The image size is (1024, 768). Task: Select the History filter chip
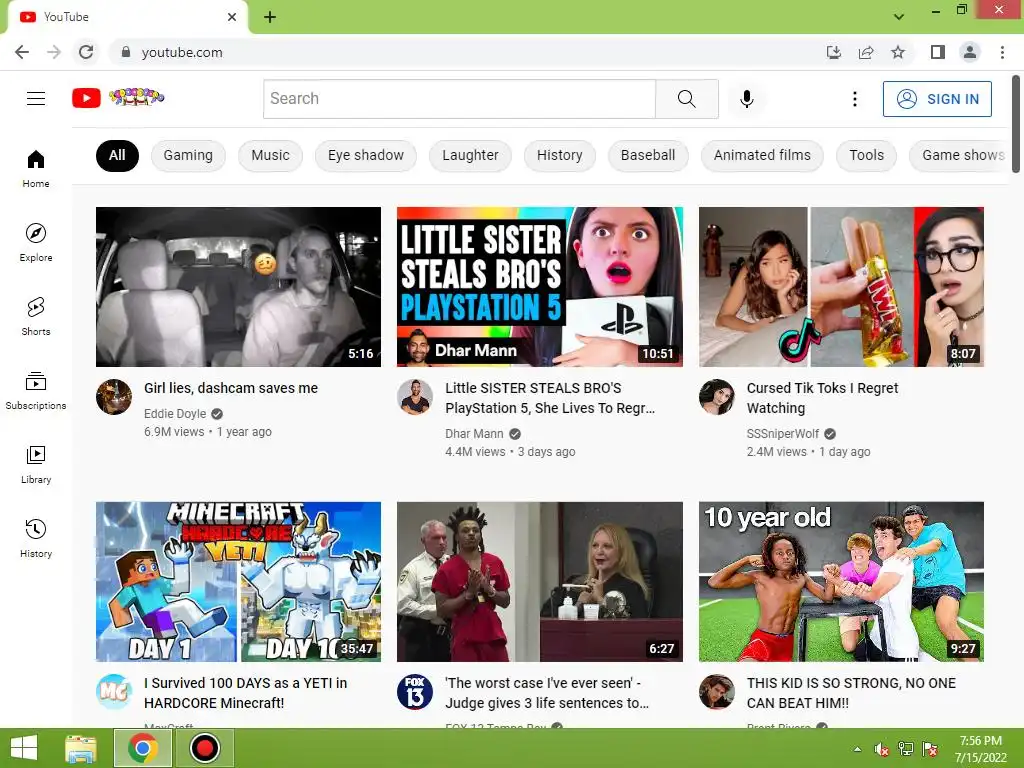coord(560,155)
